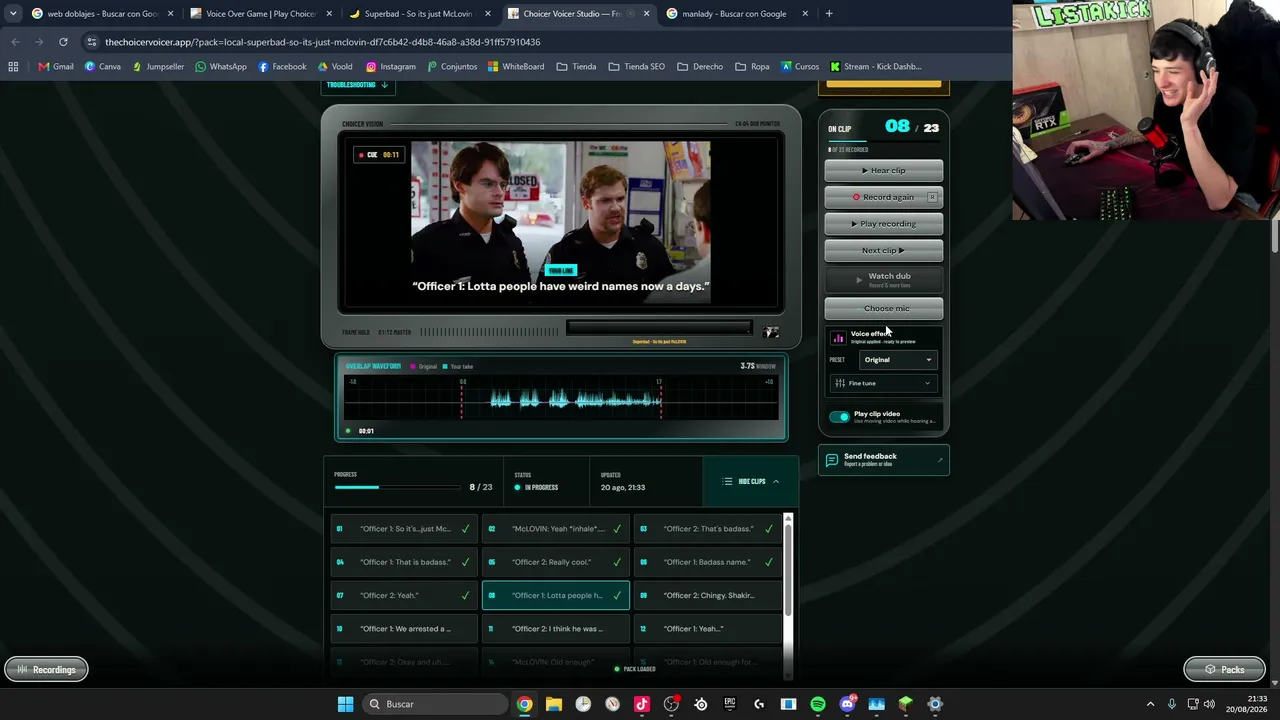Open the WhatsApp bookmark
Image resolution: width=1280 pixels, height=720 pixels.
tap(221, 67)
